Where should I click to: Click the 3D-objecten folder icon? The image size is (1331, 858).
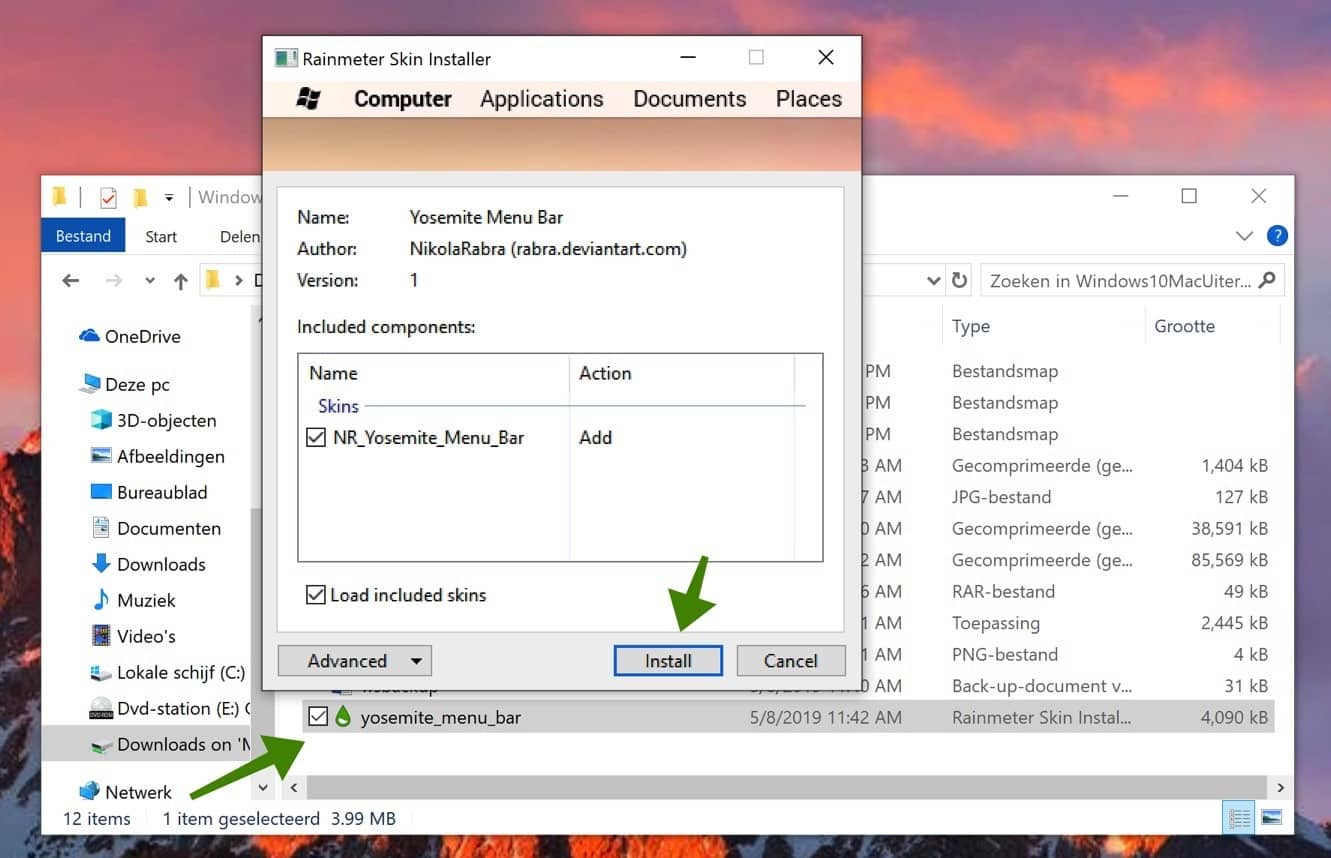click(101, 420)
